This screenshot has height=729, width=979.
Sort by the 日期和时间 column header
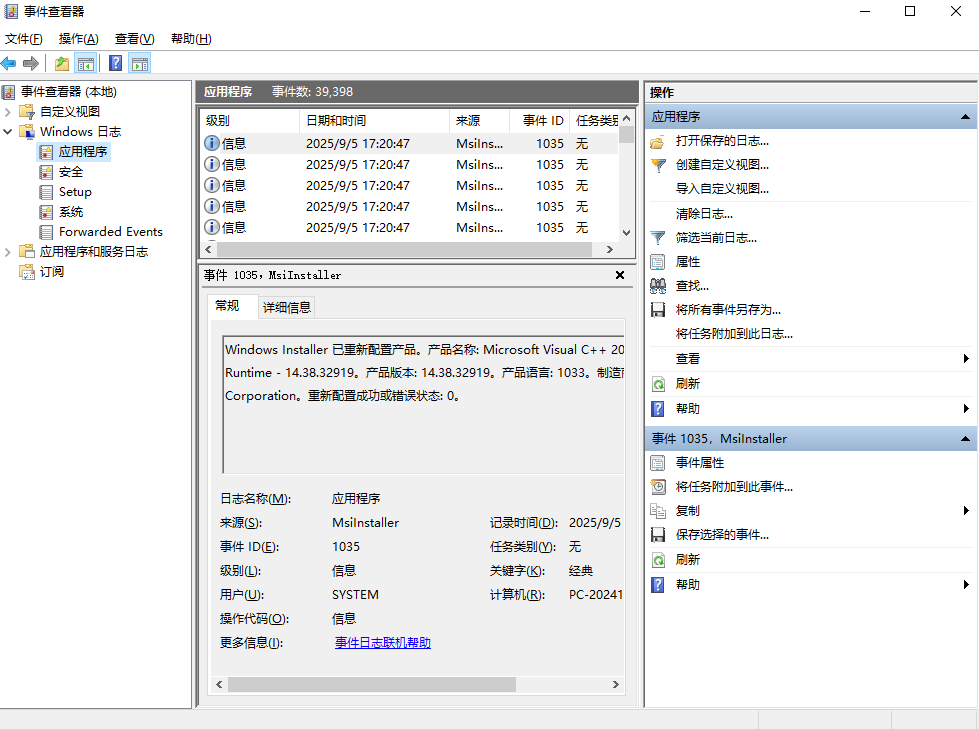click(374, 120)
